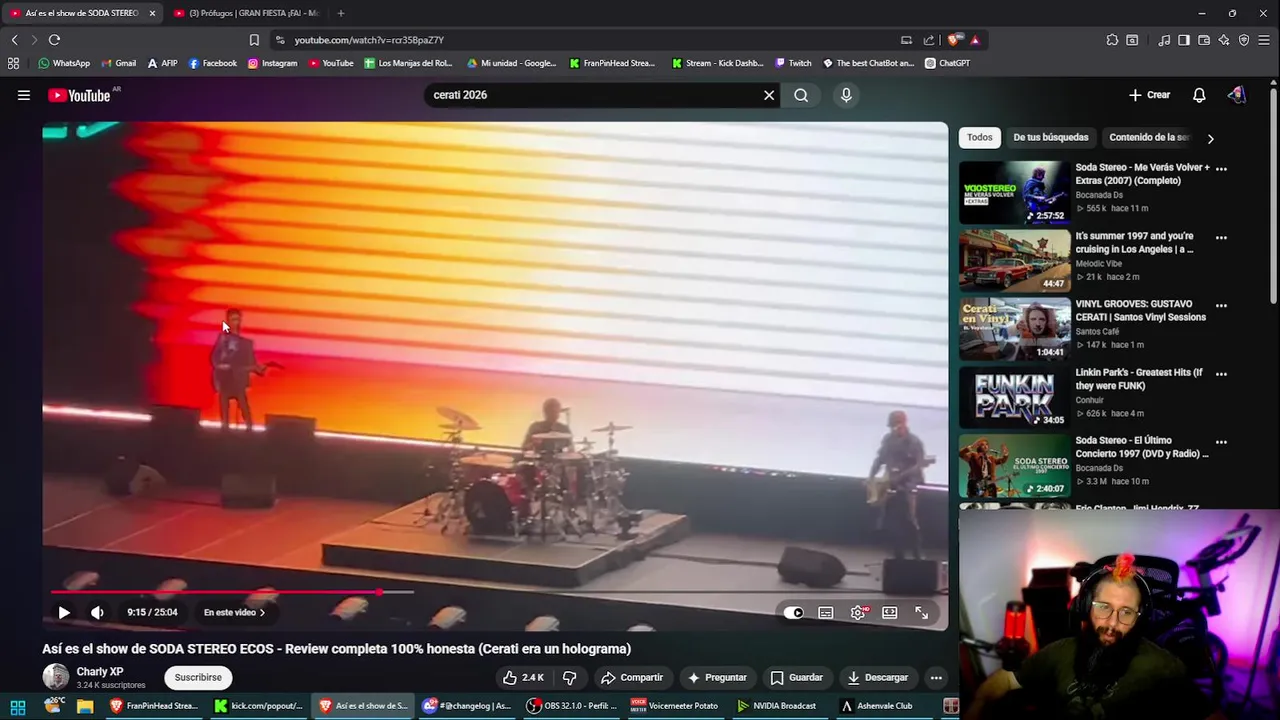Open the browser extensions puzzle icon
Viewport: 1280px width, 720px height.
click(1112, 40)
